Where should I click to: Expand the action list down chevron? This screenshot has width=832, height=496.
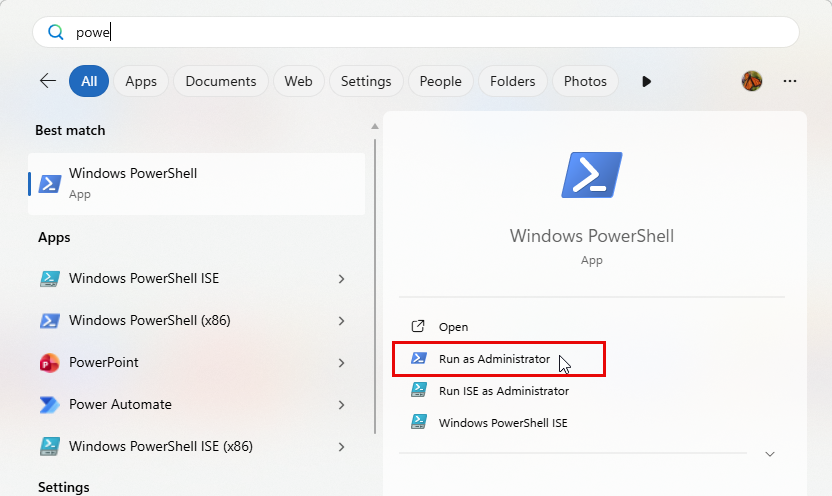769,454
